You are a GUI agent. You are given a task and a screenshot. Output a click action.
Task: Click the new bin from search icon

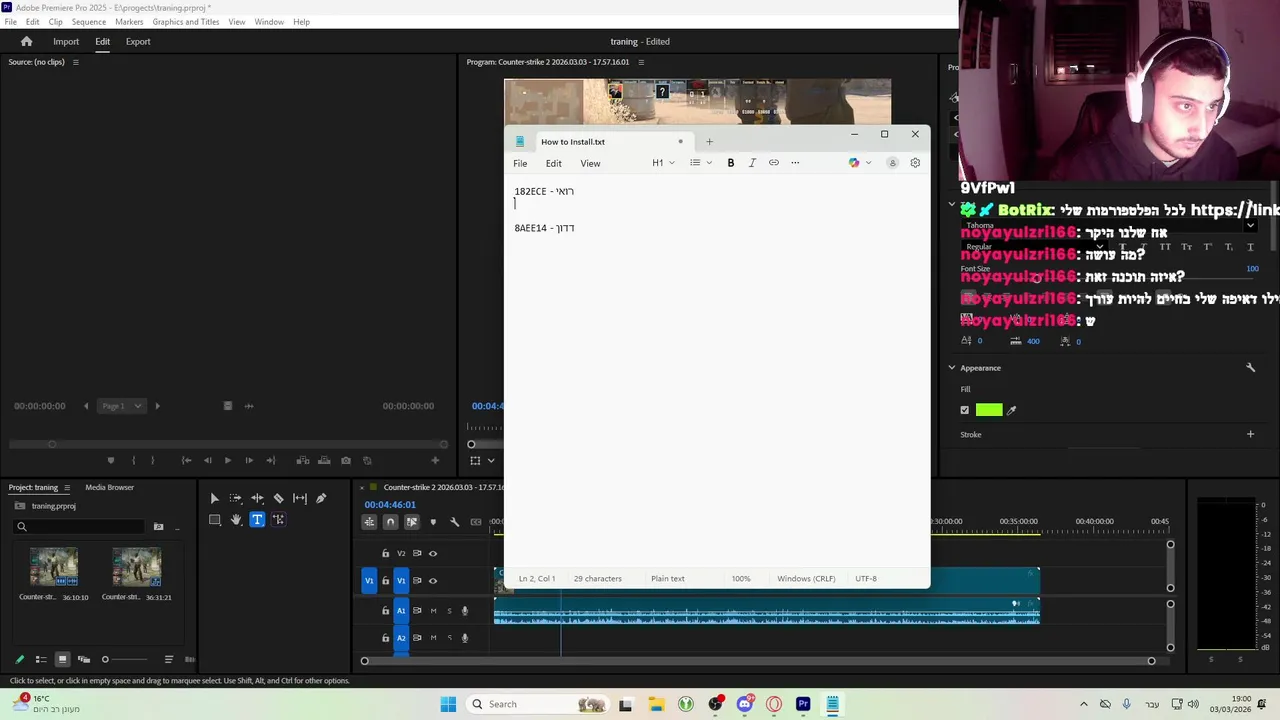point(158,526)
